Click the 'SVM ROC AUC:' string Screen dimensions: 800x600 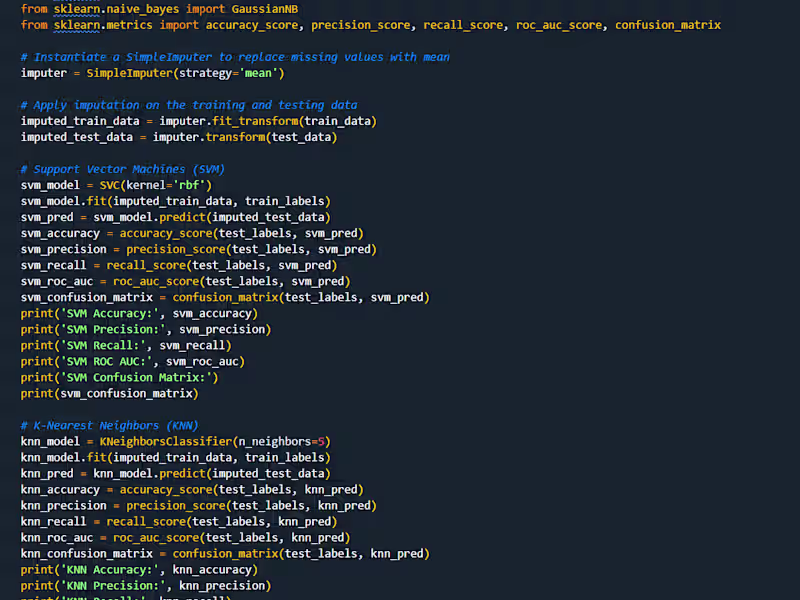(107, 361)
